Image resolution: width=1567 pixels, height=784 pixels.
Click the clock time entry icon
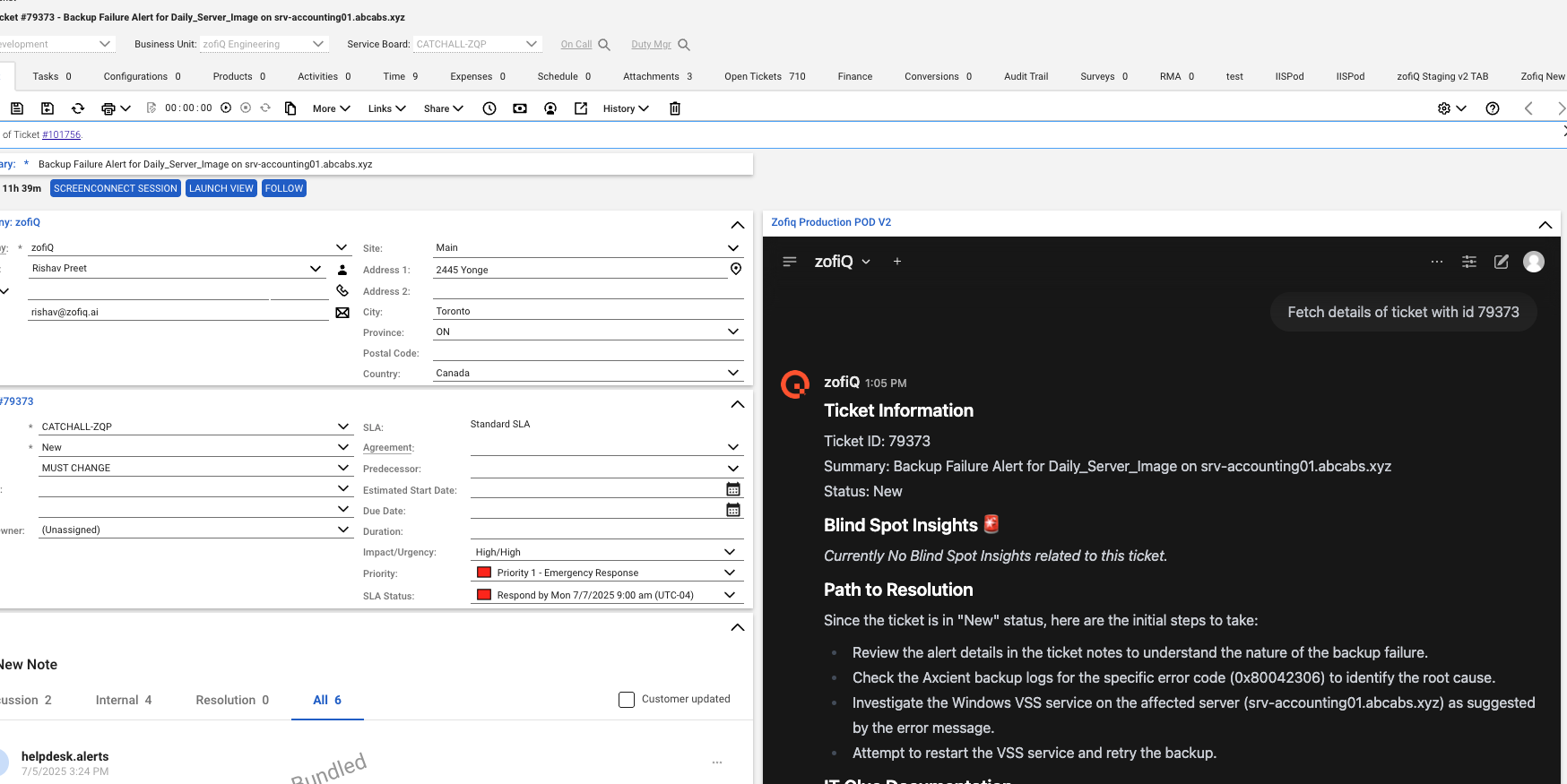[x=489, y=108]
